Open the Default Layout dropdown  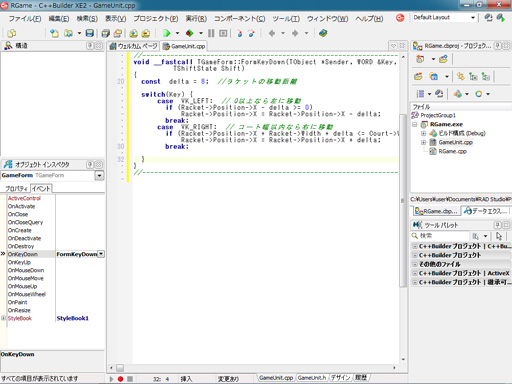pyautogui.click(x=473, y=18)
